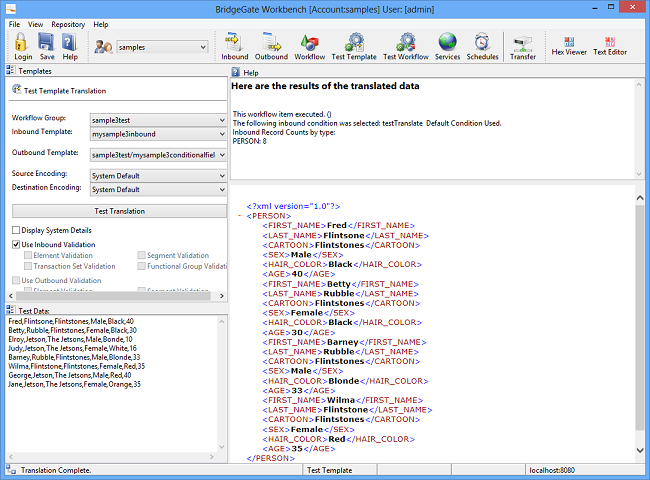The image size is (650, 480).
Task: Click the Fred,Flintsone test data line
Action: click(x=71, y=321)
